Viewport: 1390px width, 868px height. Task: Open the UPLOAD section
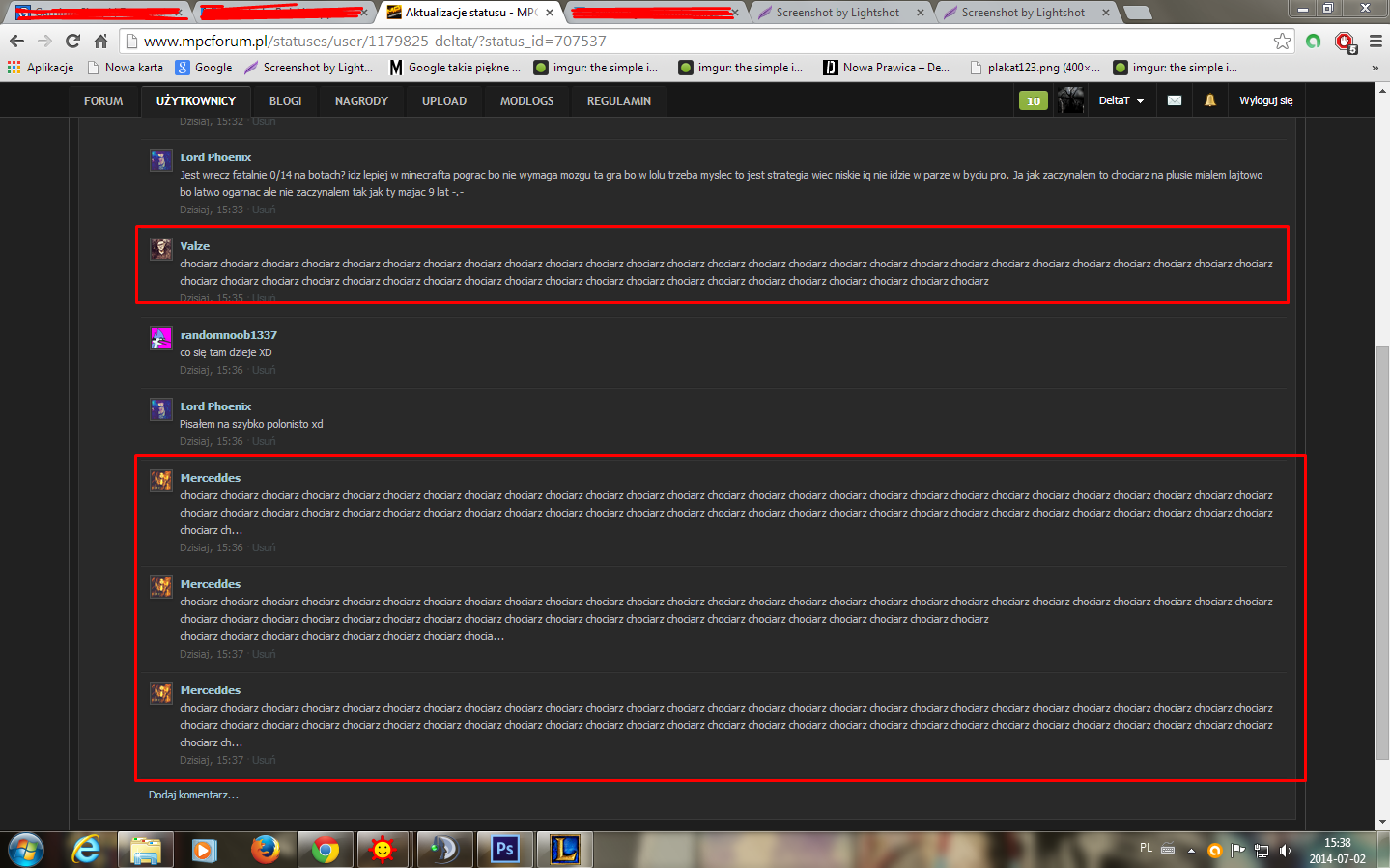[444, 100]
